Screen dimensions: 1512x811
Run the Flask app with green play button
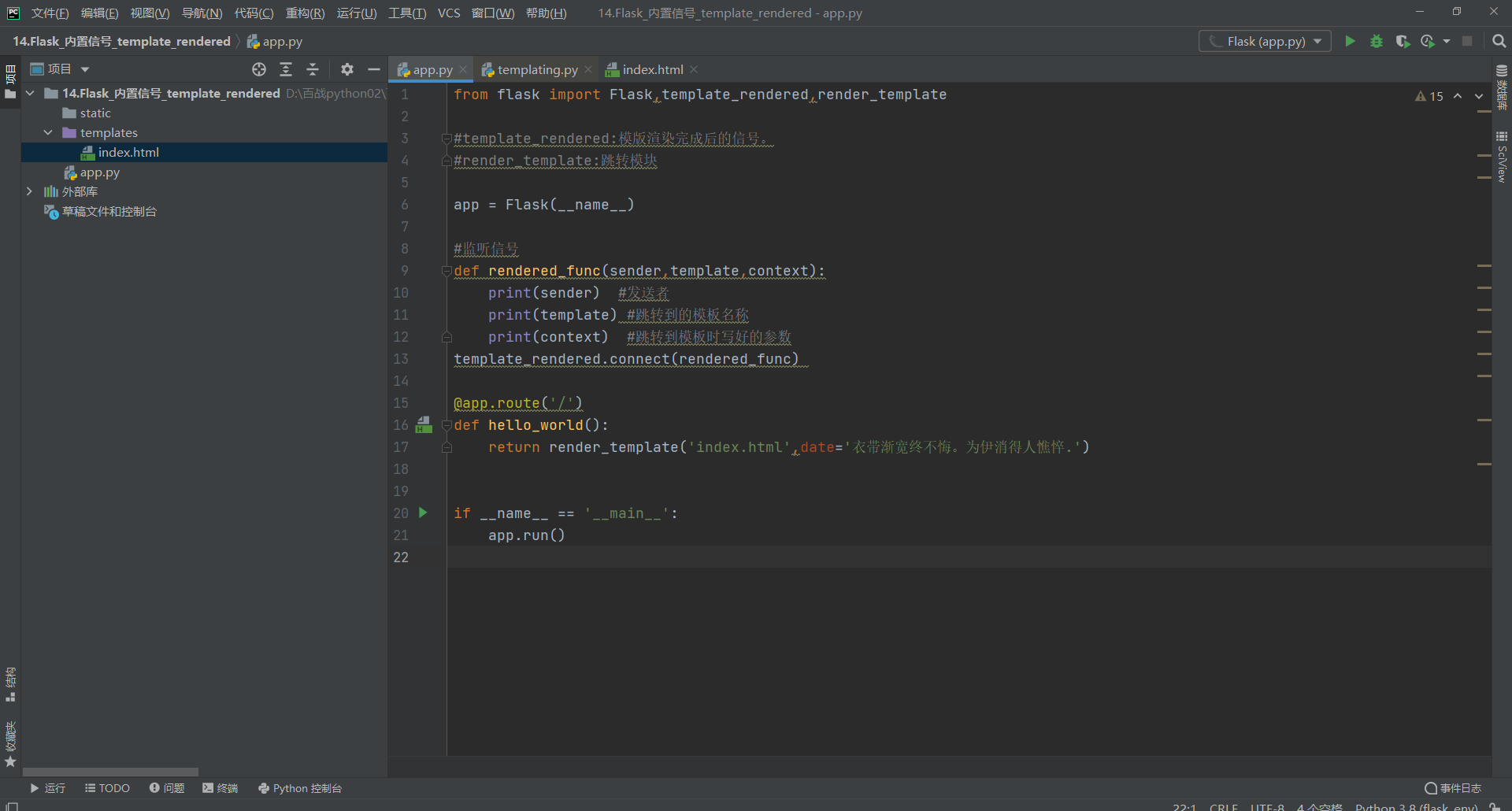(x=1350, y=41)
